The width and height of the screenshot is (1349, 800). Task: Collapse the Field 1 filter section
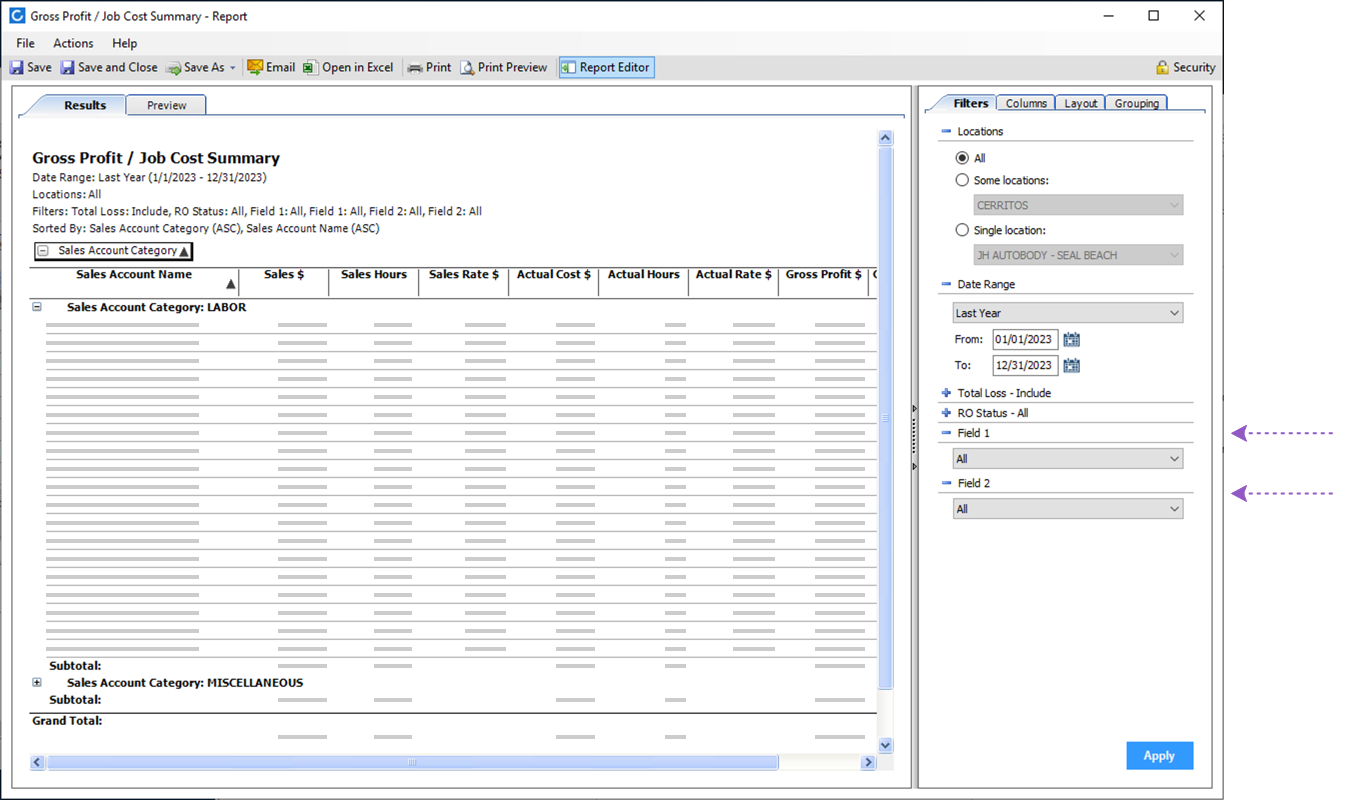pos(946,433)
